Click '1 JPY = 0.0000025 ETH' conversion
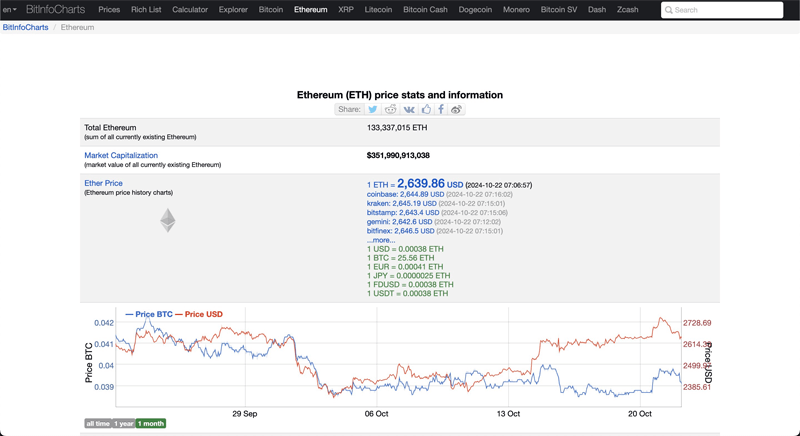This screenshot has width=800, height=436. pos(409,276)
